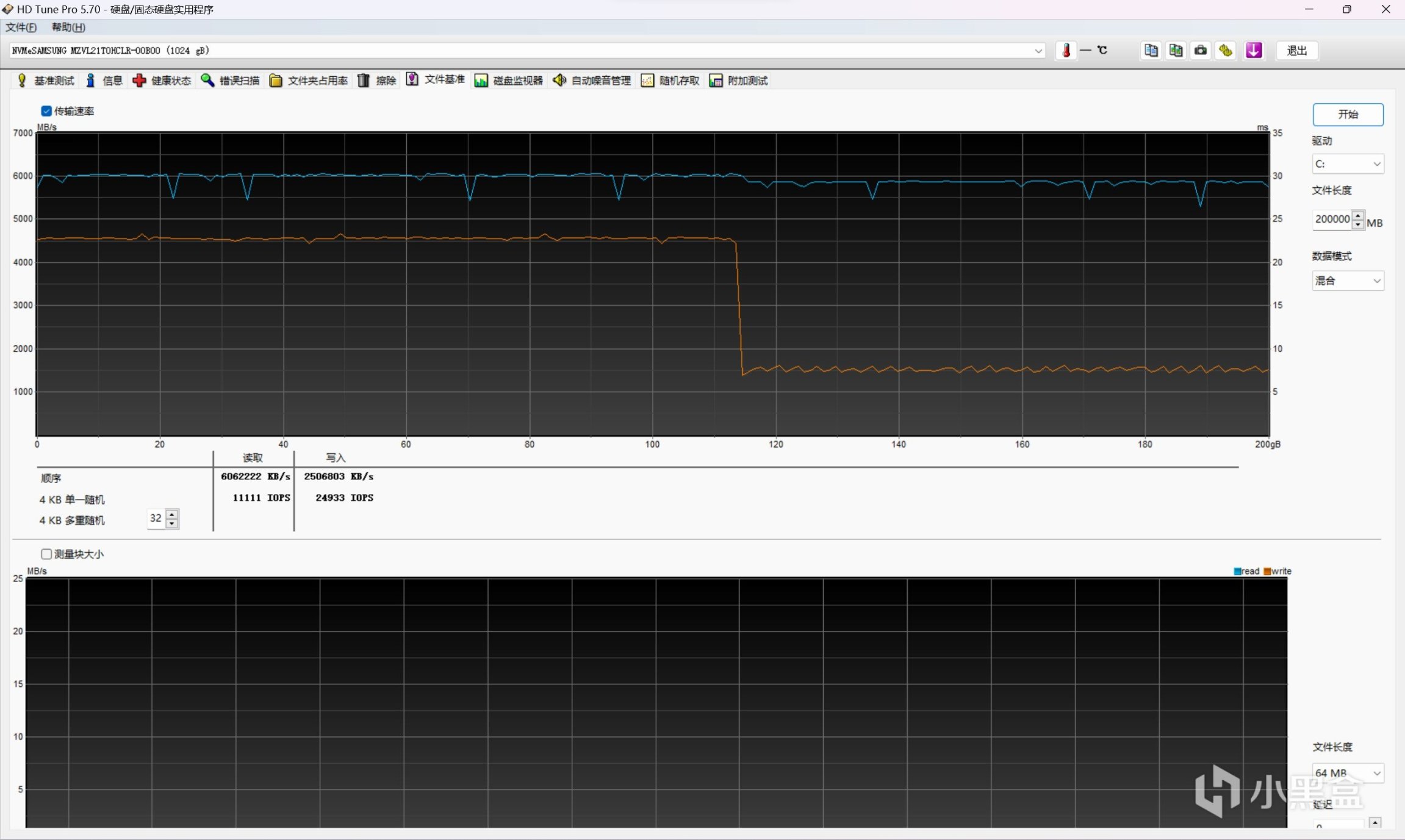Click the copy text to clipboard icon

[1151, 51]
